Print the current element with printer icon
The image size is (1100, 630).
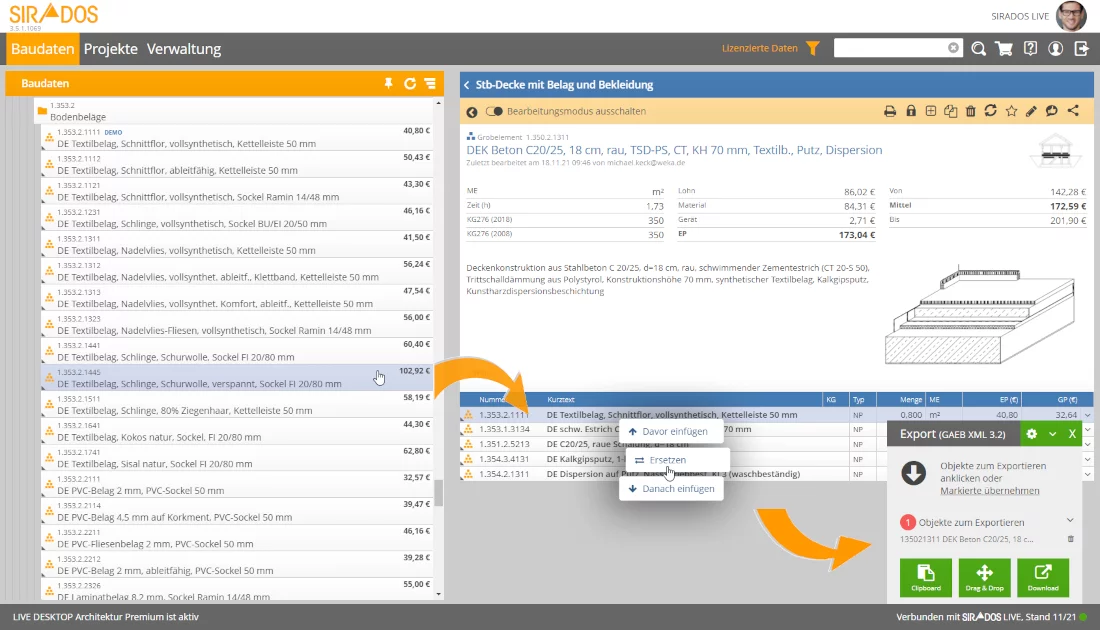tap(890, 111)
